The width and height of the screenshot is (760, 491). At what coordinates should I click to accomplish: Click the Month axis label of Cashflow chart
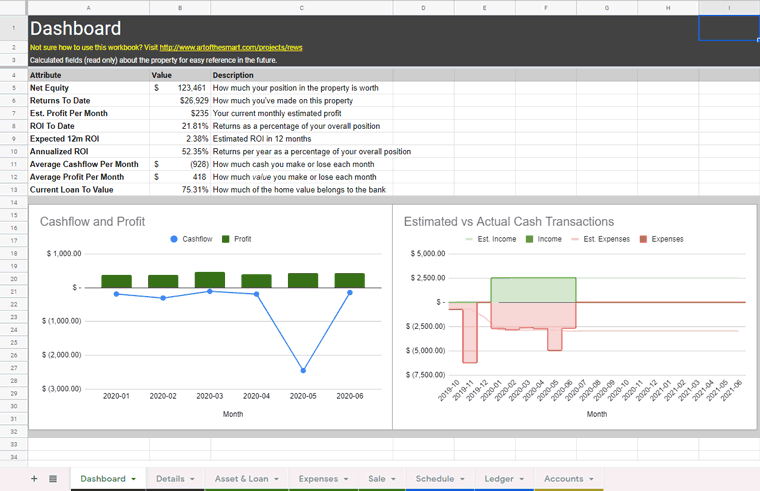click(233, 414)
